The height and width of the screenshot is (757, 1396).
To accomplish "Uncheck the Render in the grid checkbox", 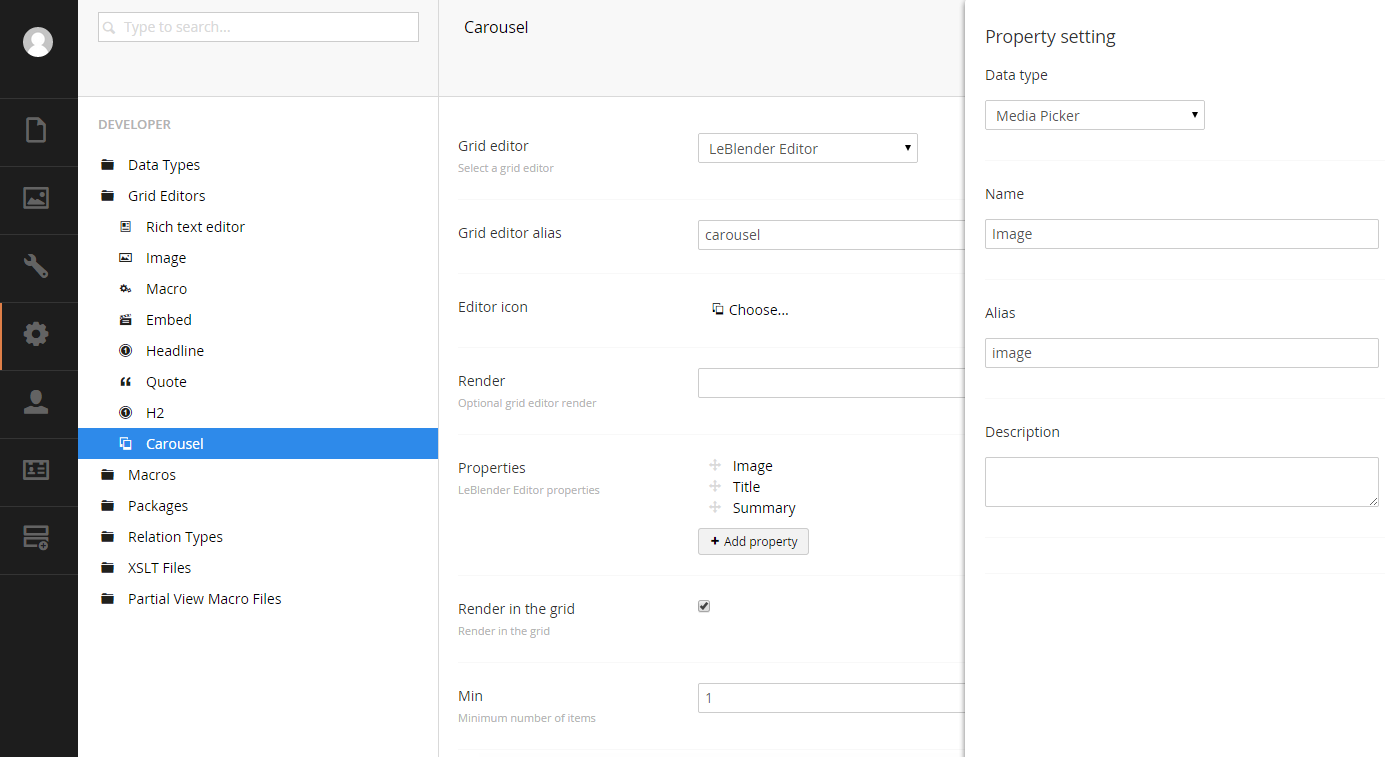I will 704,606.
